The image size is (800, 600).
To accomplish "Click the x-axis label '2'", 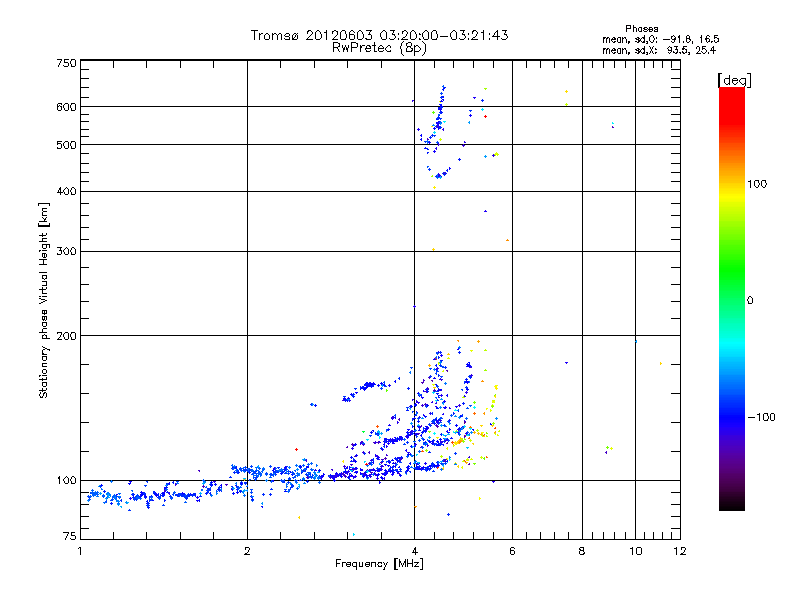I will [247, 551].
